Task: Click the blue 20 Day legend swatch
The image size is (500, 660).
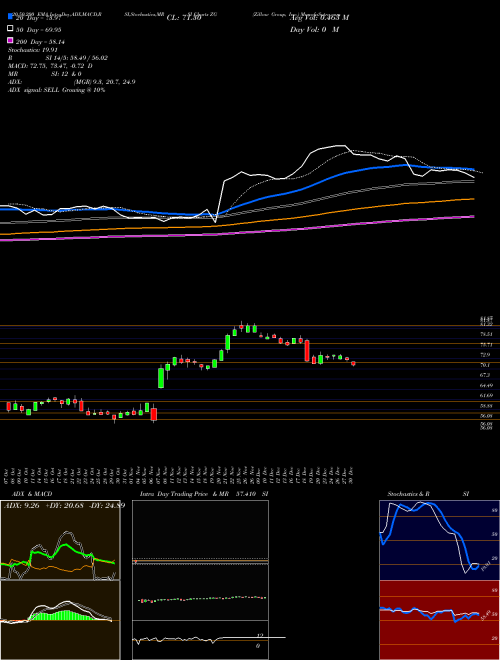Action: click(10, 16)
